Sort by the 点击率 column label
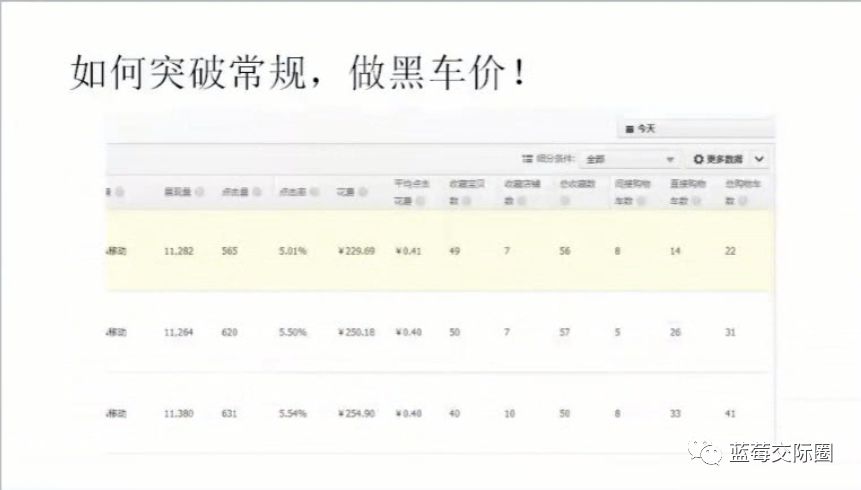This screenshot has height=490, width=861. [x=293, y=192]
